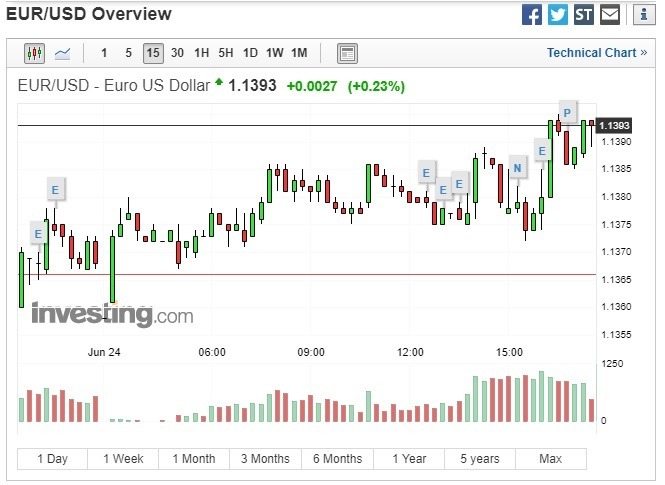Open the info icon
Viewport: 665px width, 485px height.
pyautogui.click(x=644, y=15)
